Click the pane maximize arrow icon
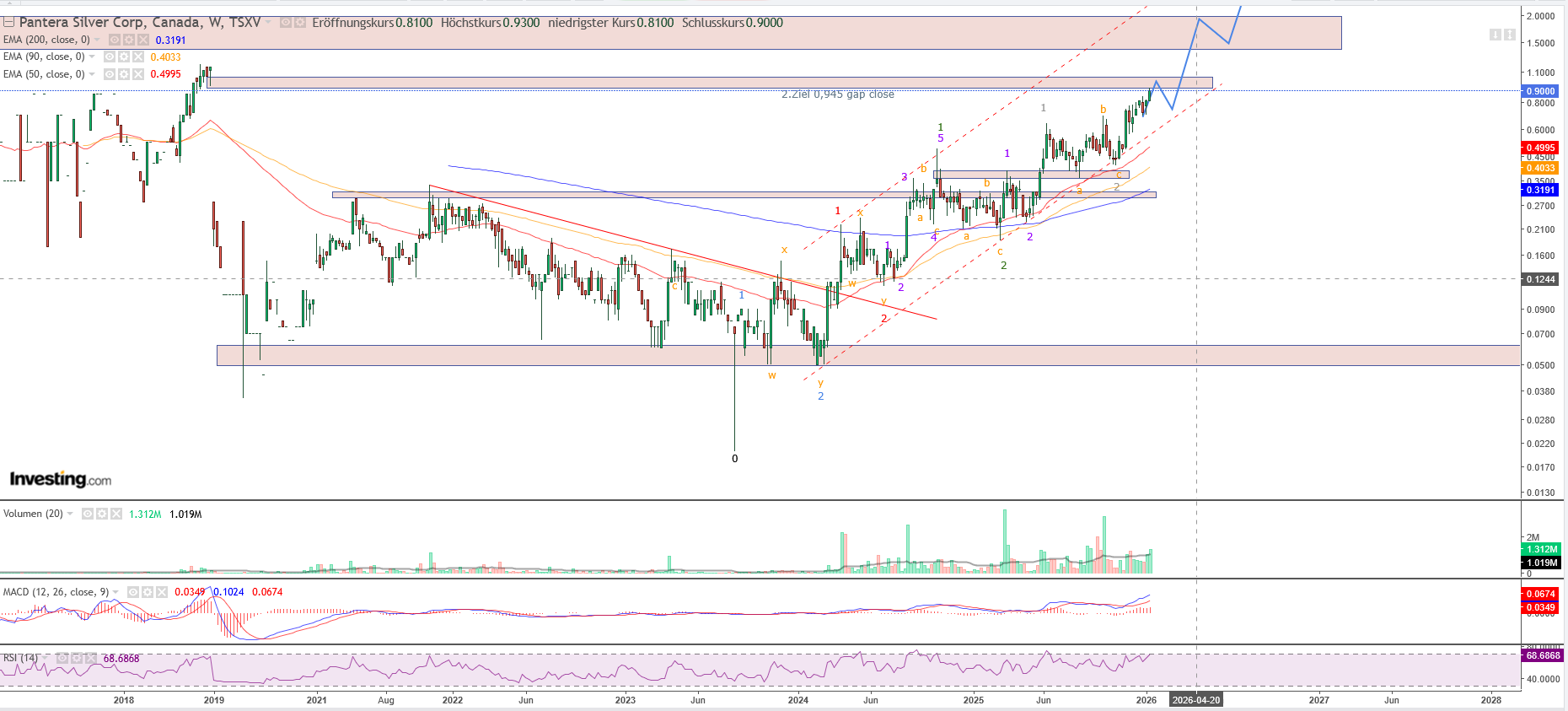1568x711 pixels. [x=1509, y=35]
